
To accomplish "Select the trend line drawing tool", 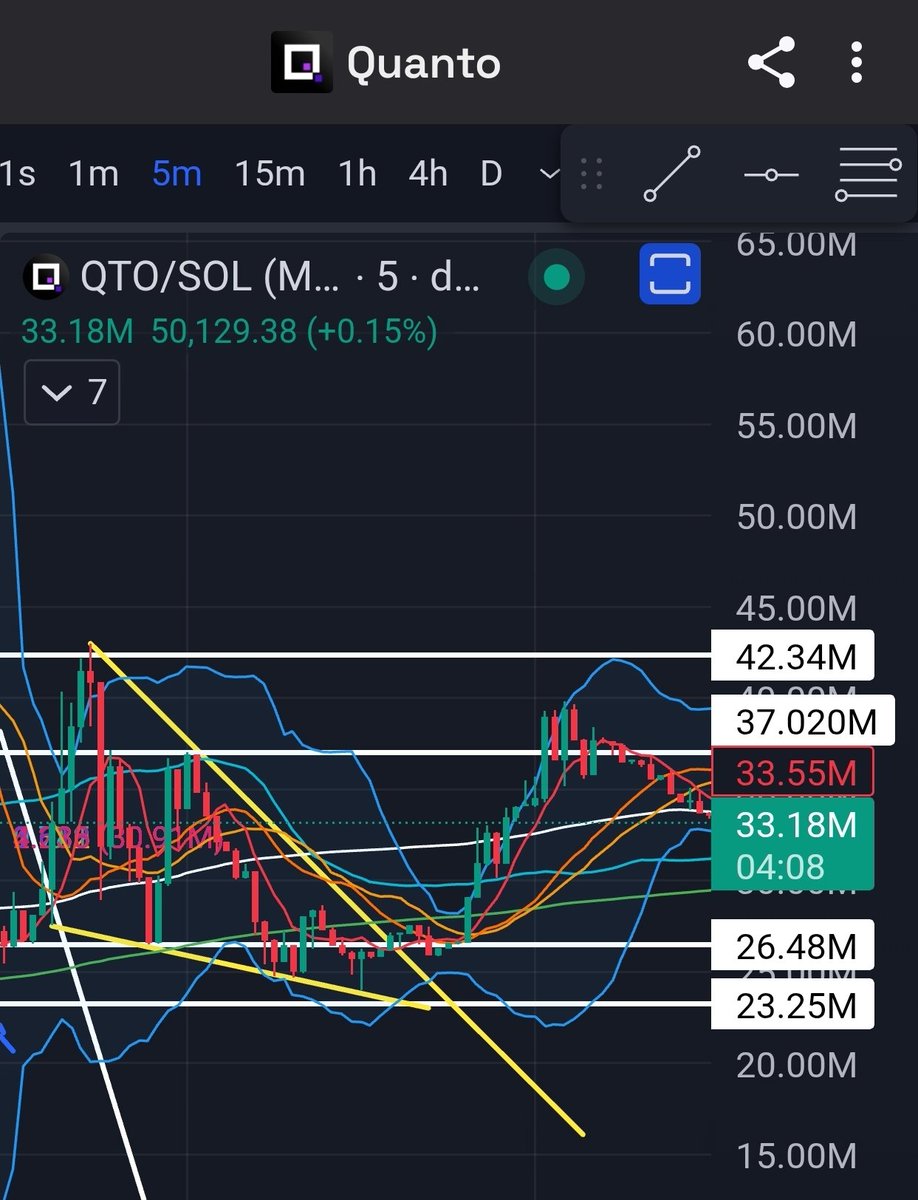I will (672, 174).
